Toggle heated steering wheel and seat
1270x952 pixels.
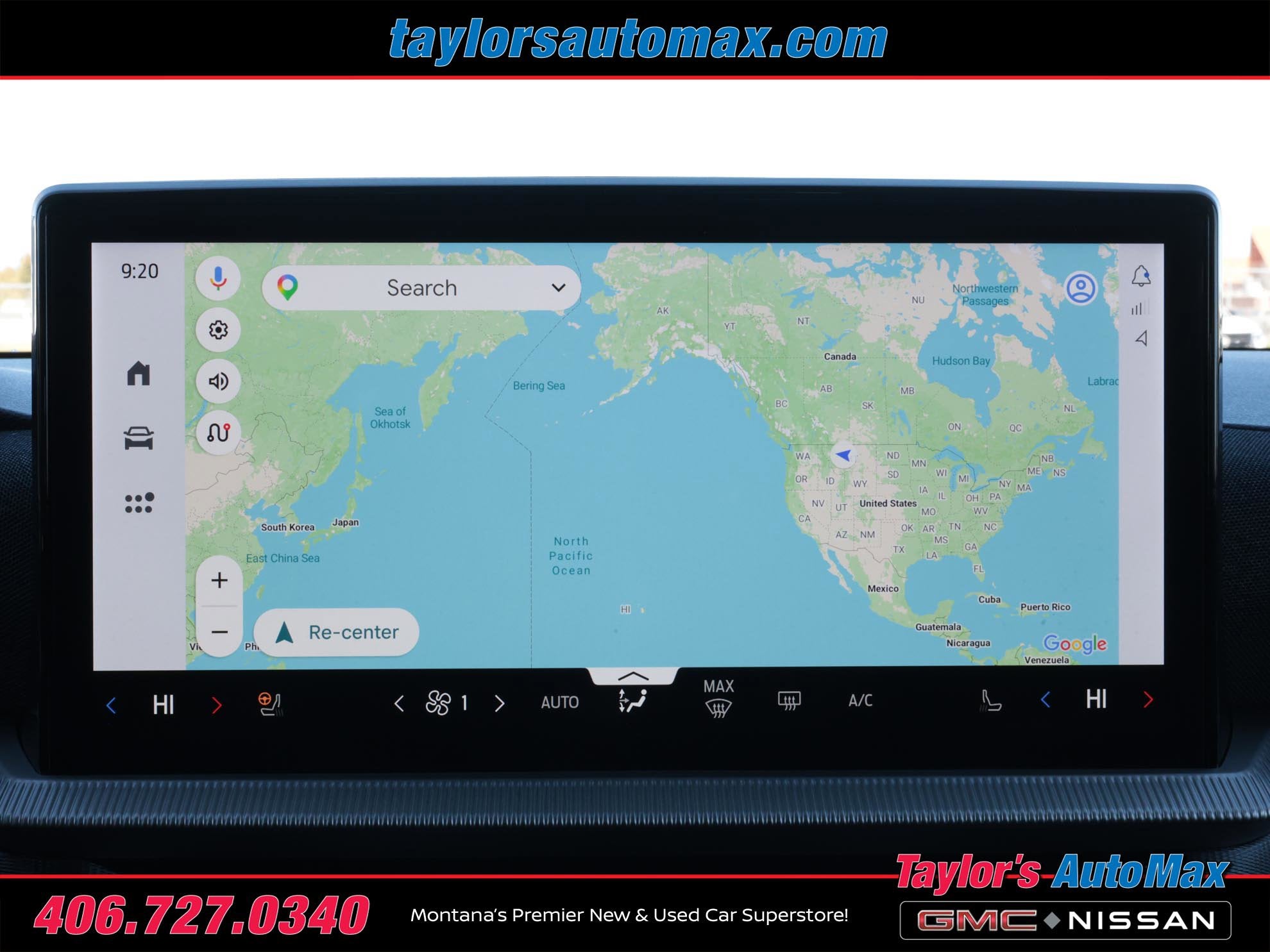270,704
